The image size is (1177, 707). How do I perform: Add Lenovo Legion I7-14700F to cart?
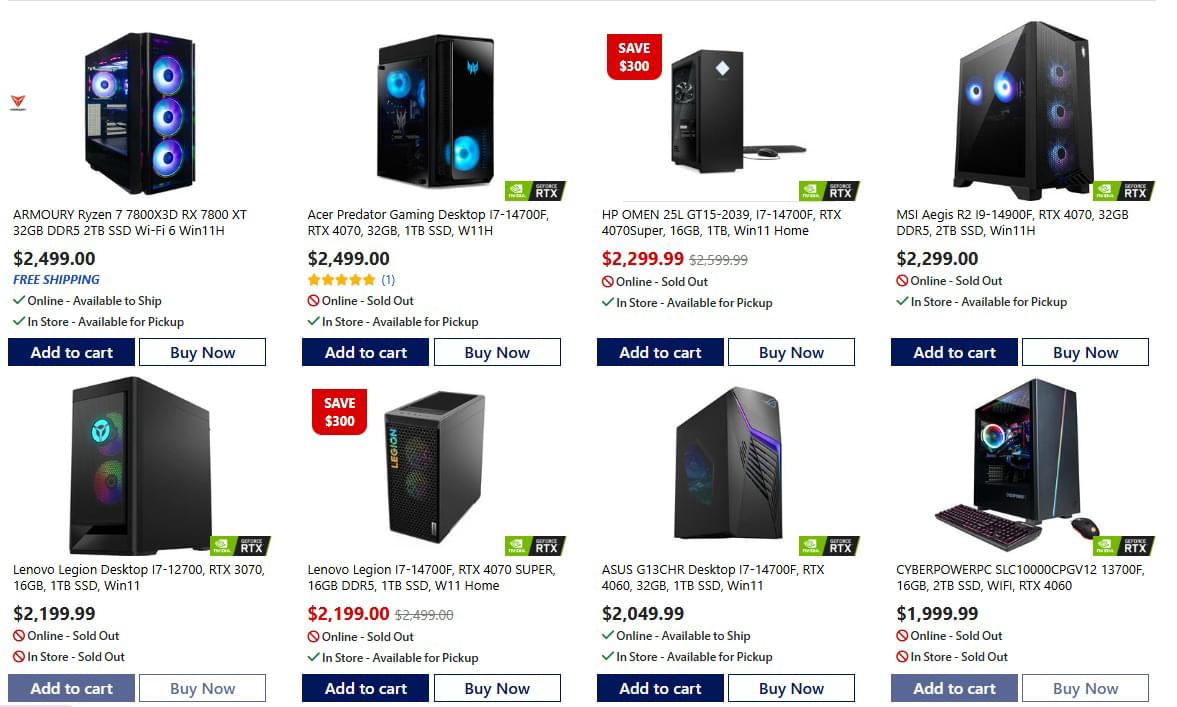coord(366,688)
